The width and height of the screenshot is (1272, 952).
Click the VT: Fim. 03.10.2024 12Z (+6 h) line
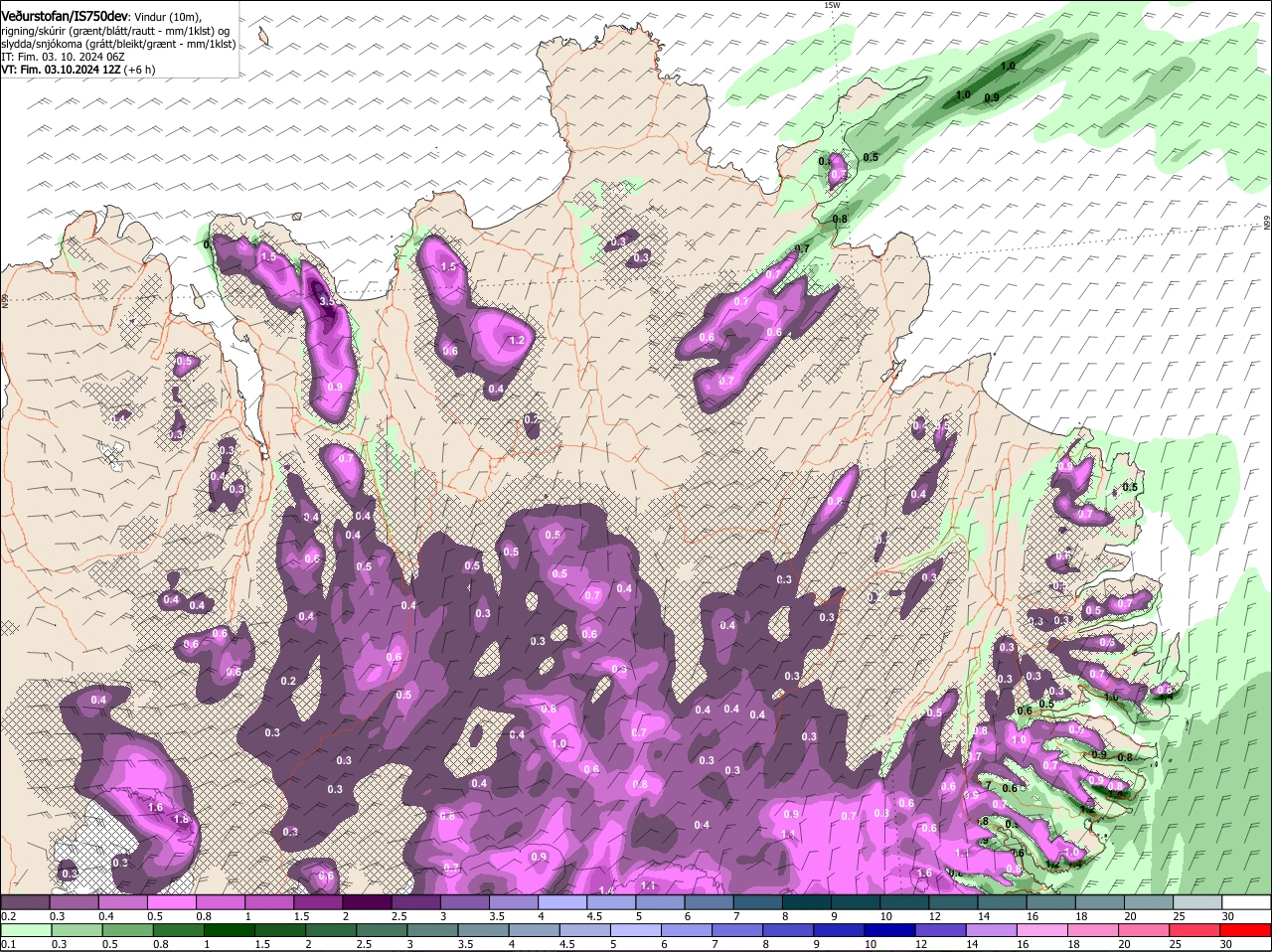click(x=79, y=71)
